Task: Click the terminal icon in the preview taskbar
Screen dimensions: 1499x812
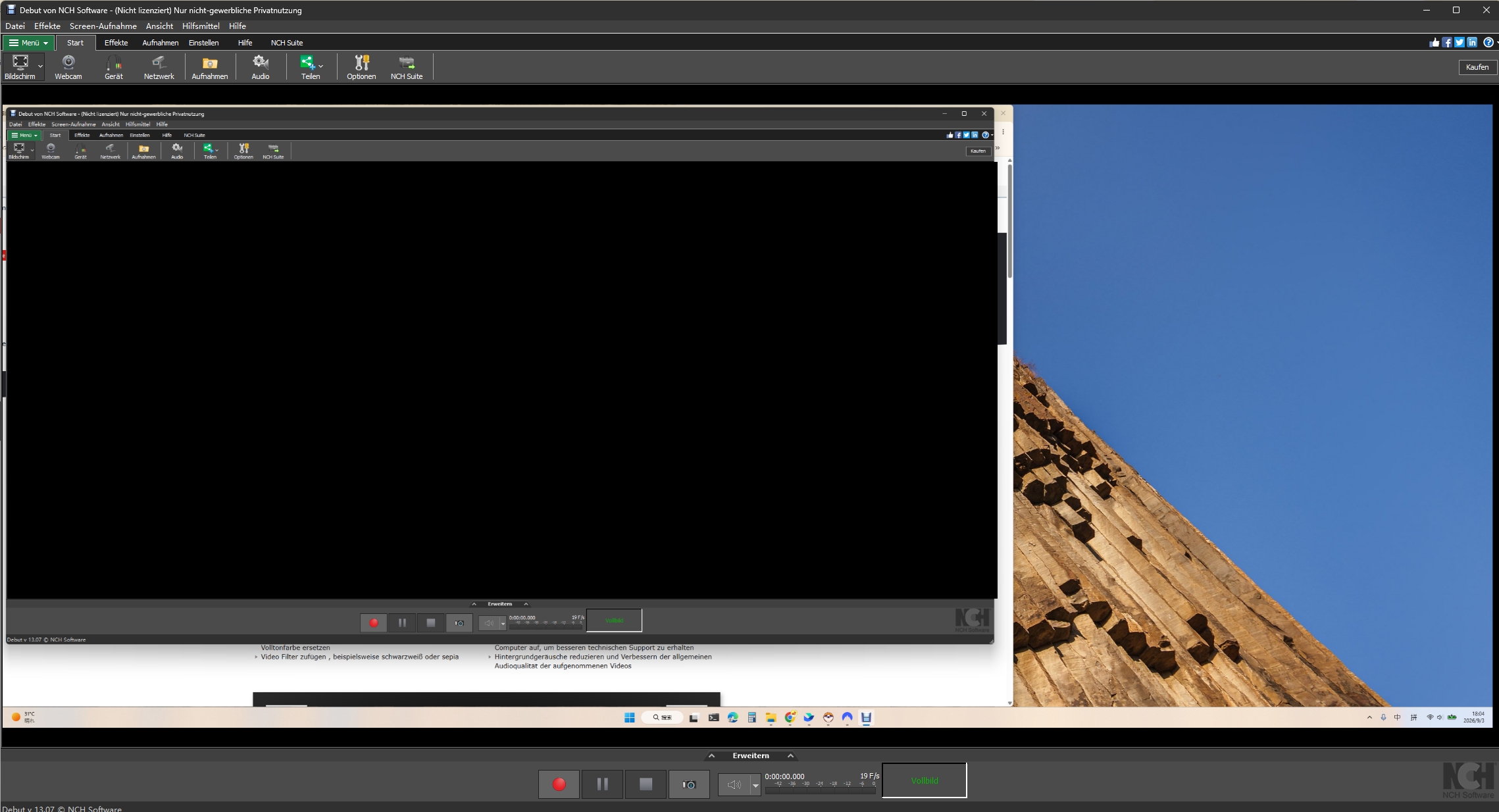Action: (x=713, y=717)
